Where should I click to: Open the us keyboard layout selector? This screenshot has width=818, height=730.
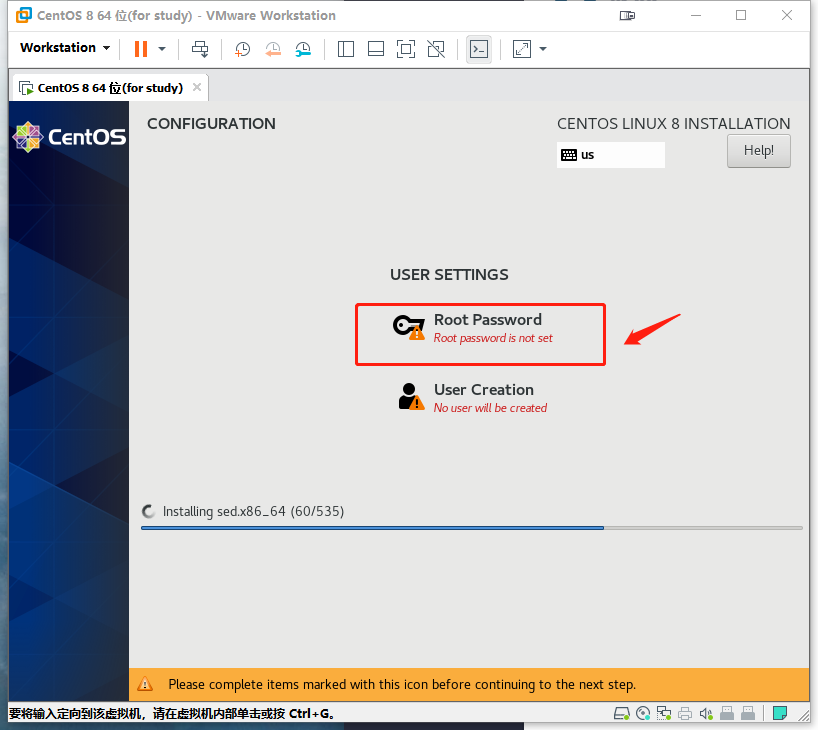610,155
